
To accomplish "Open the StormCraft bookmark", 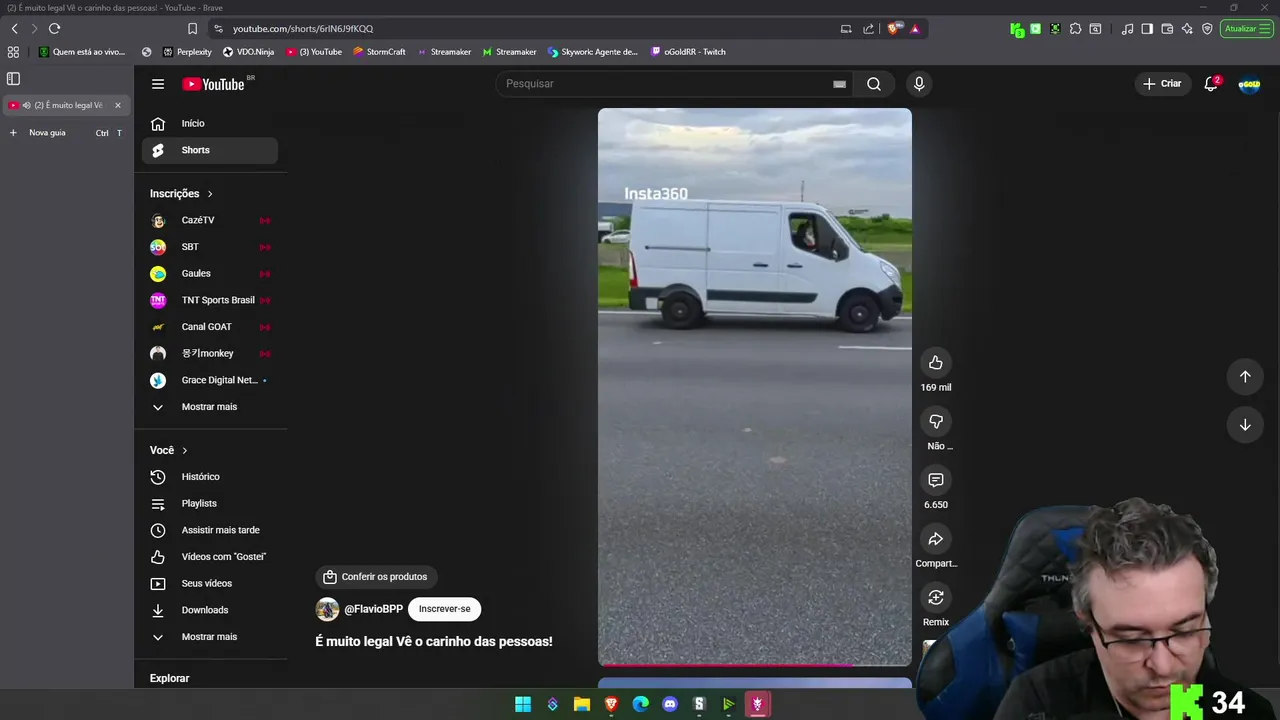I will pos(379,52).
